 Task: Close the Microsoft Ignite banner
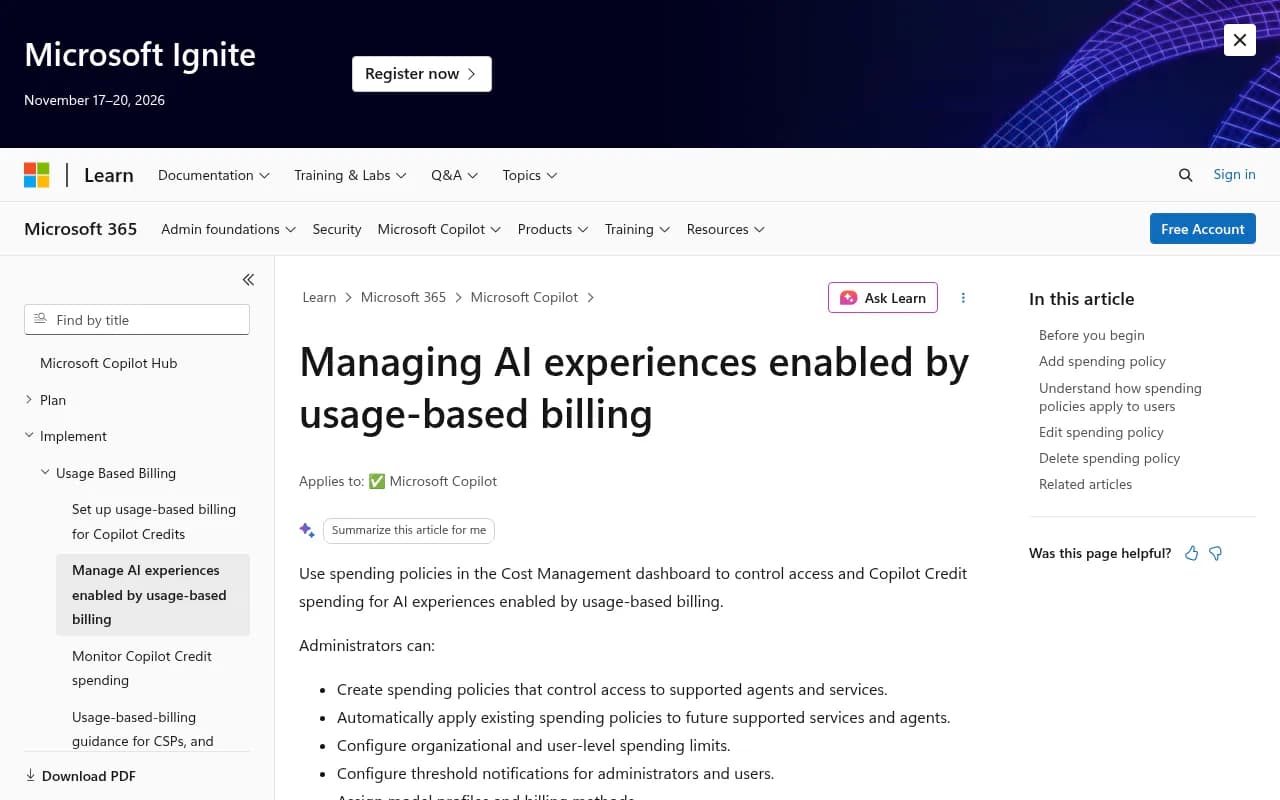(1240, 40)
